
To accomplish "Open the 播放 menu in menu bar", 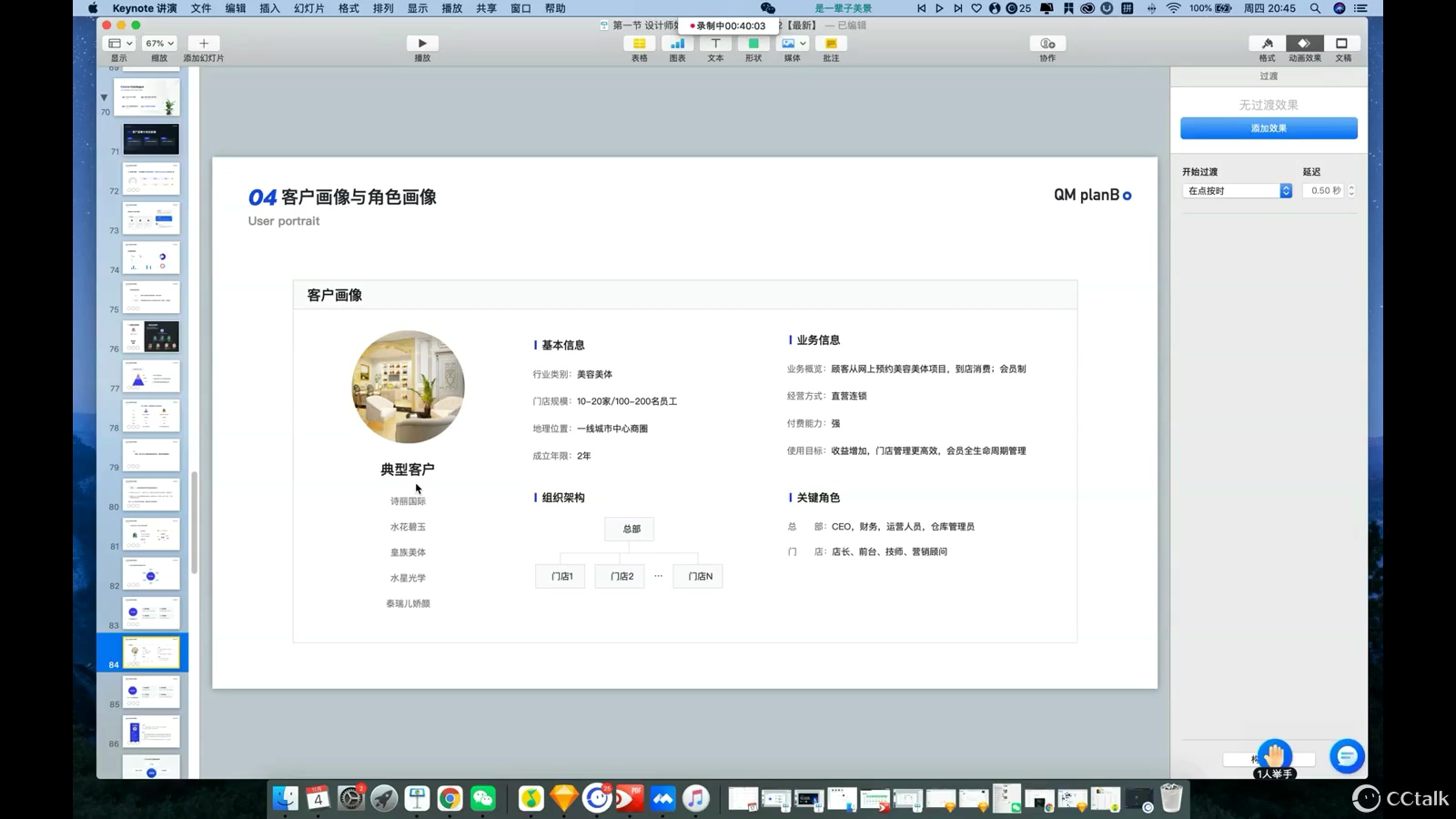I will (452, 8).
